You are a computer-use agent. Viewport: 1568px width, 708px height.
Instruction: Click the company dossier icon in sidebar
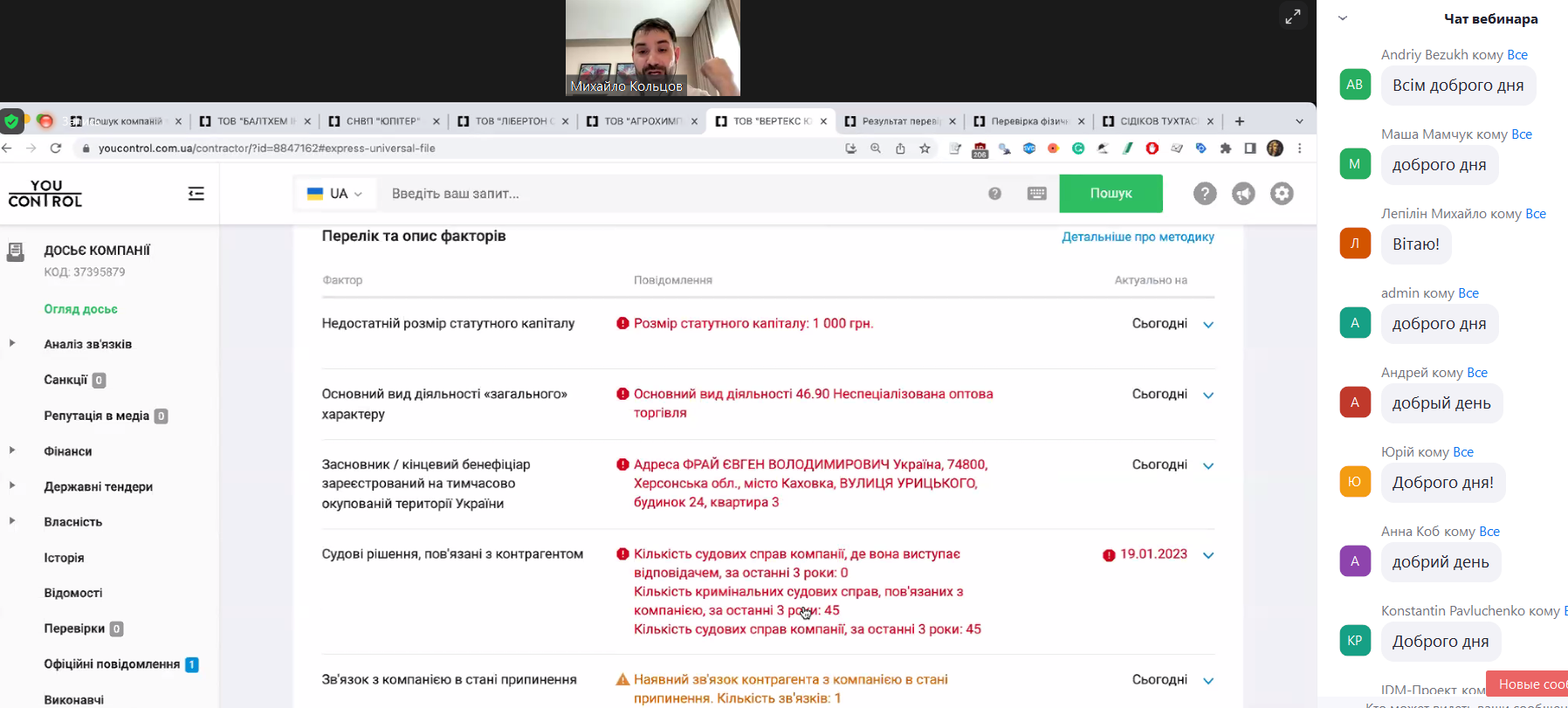pyautogui.click(x=15, y=252)
